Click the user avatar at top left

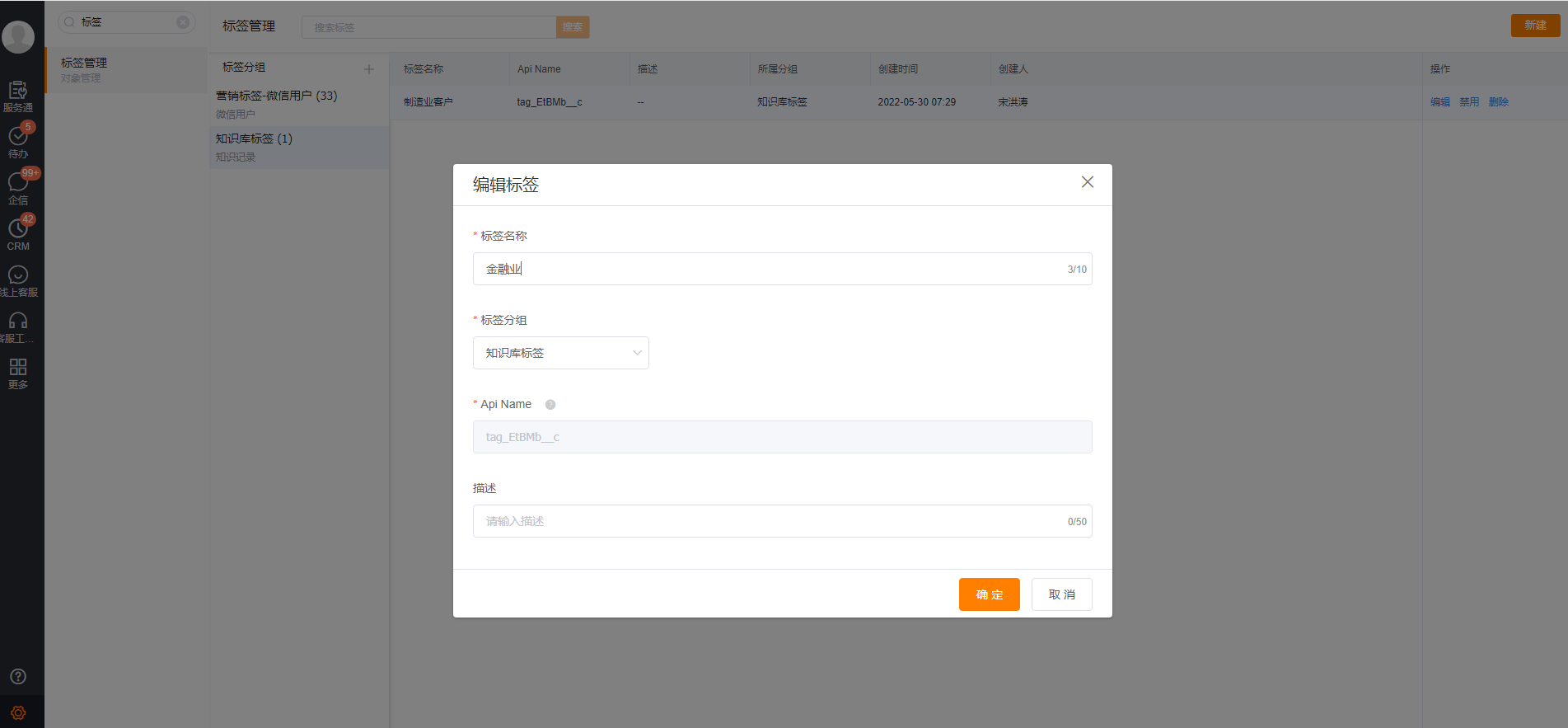tap(18, 36)
